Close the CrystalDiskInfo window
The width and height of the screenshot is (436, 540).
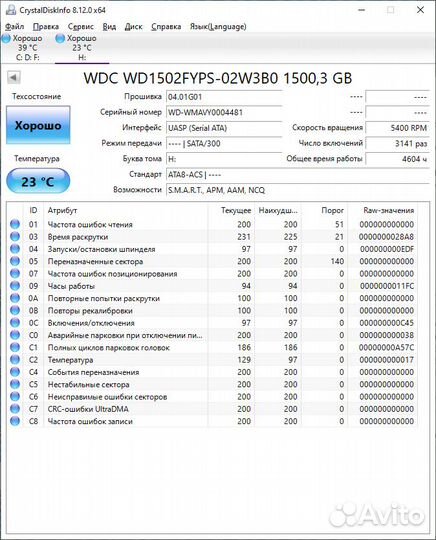420,10
